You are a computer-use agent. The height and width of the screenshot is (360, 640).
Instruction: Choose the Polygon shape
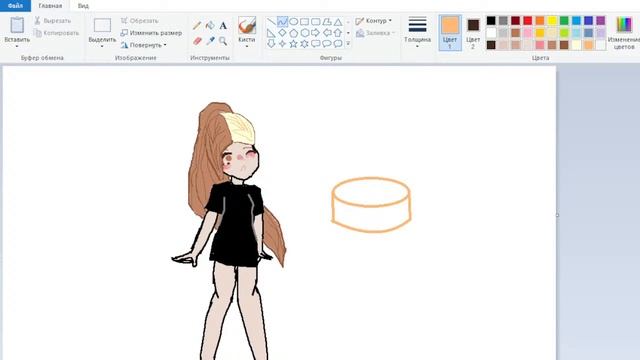[327, 22]
